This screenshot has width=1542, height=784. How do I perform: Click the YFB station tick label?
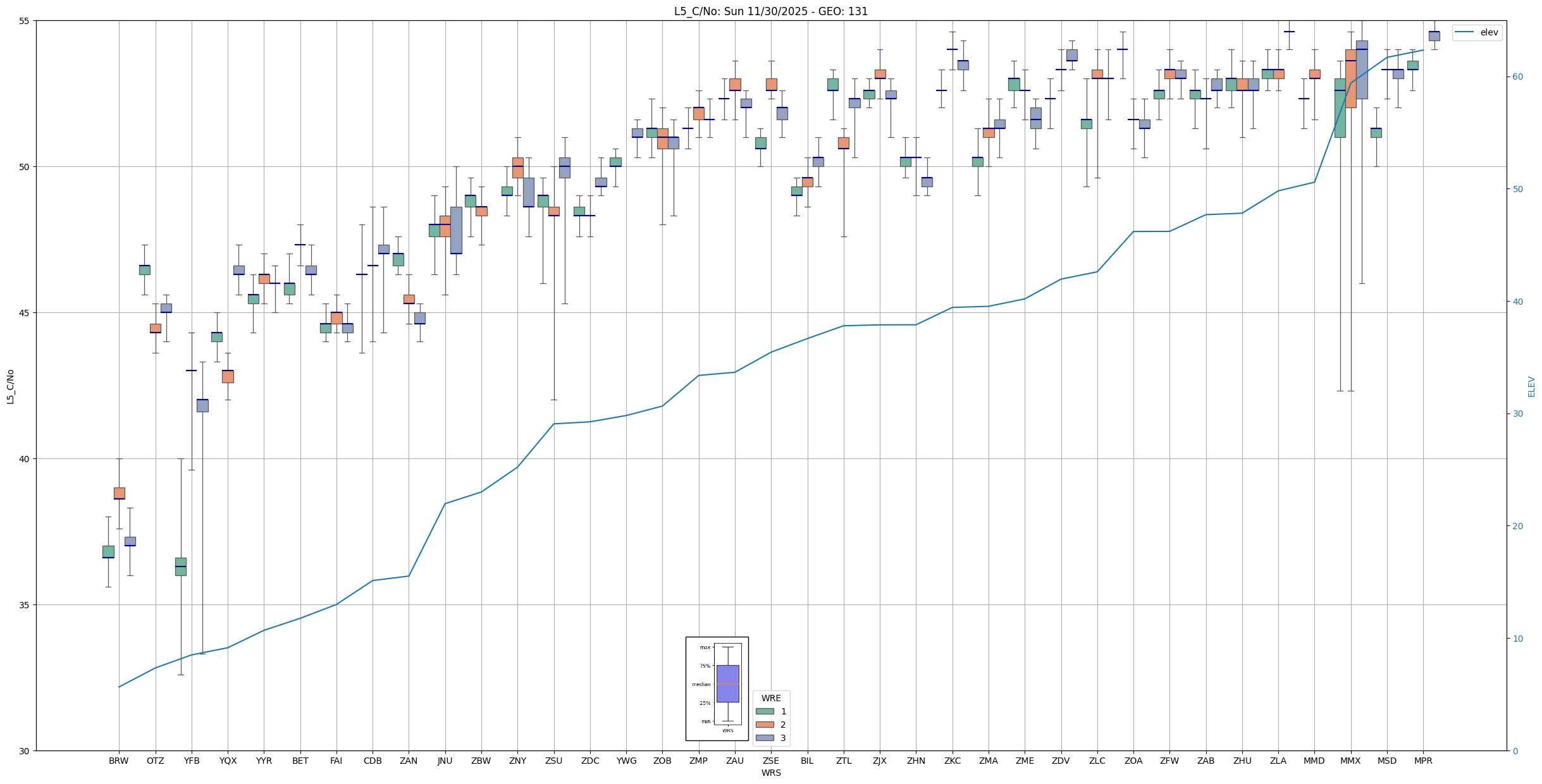pyautogui.click(x=192, y=761)
